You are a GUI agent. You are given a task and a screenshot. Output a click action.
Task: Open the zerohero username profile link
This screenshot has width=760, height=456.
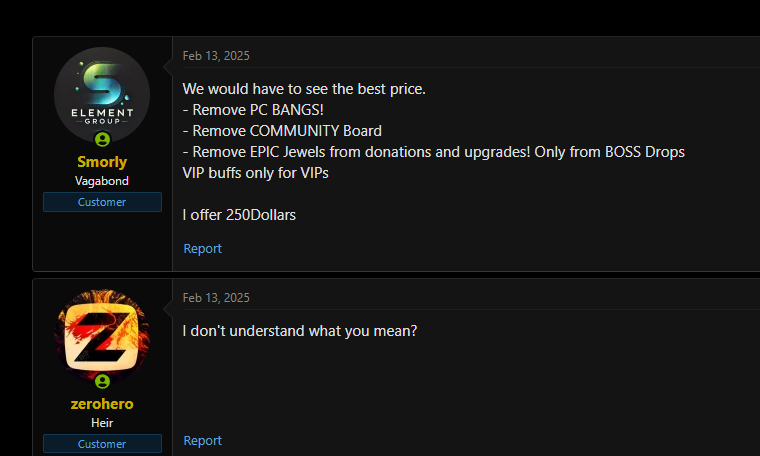coord(102,404)
